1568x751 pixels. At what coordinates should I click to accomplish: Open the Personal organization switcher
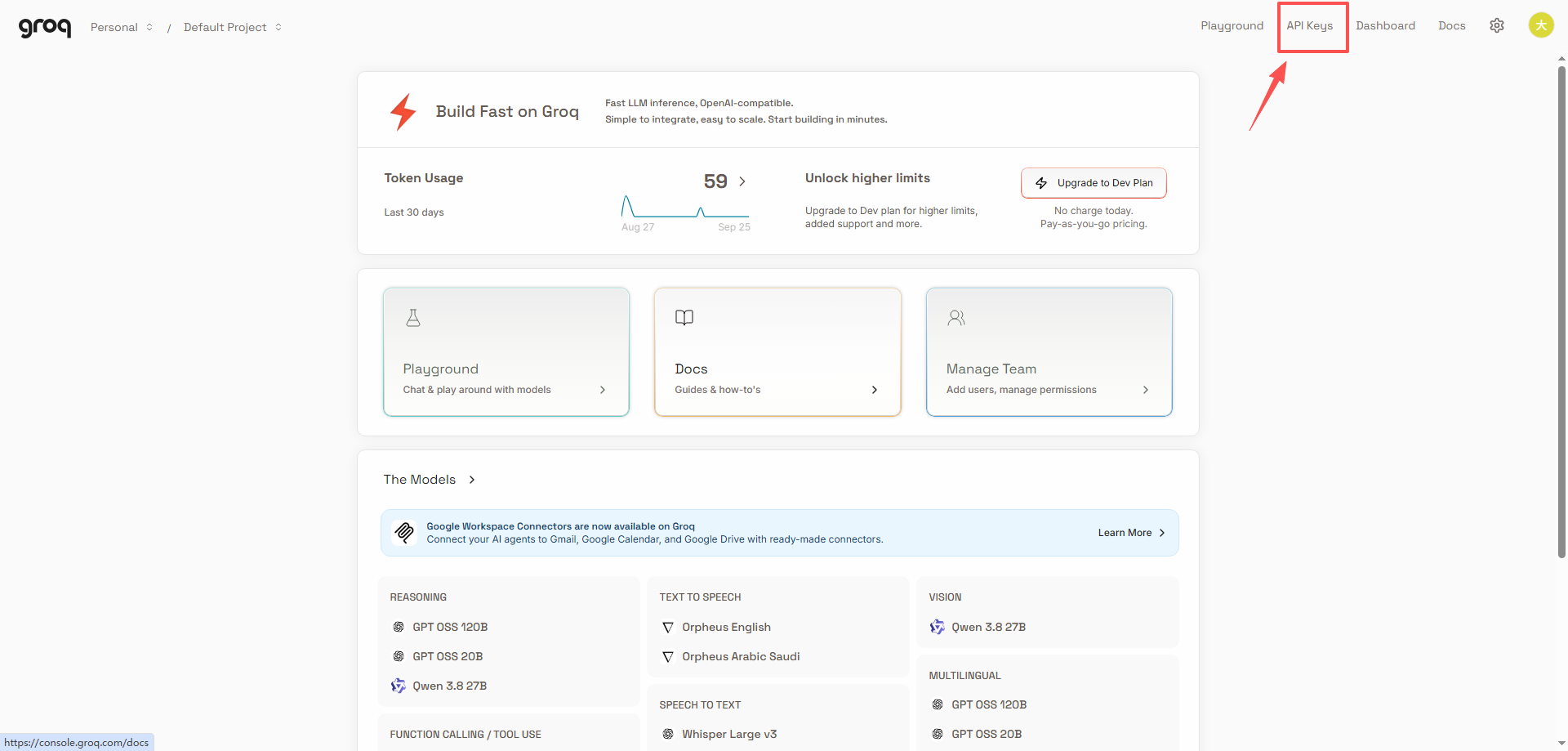pyautogui.click(x=122, y=27)
